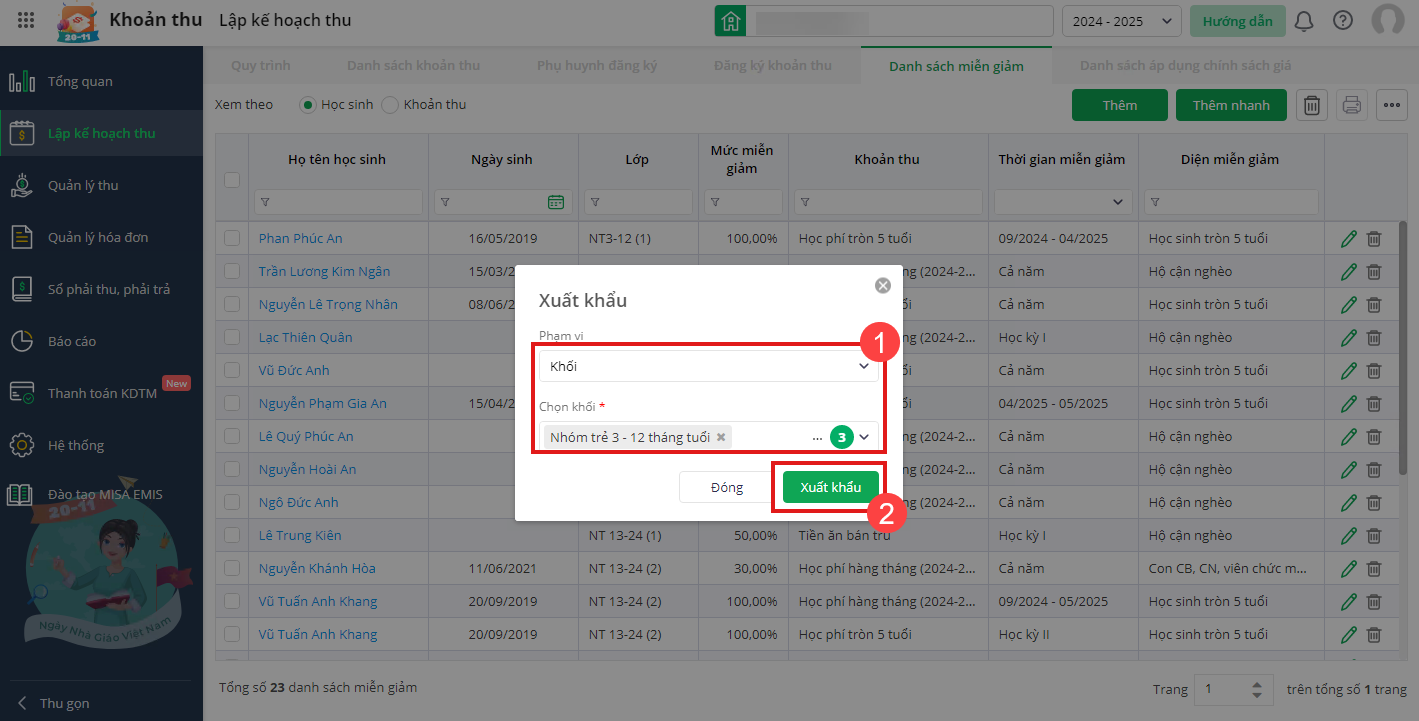Edit the Nguyễn Khánh Hòa row
This screenshot has width=1419, height=721.
(x=1349, y=569)
